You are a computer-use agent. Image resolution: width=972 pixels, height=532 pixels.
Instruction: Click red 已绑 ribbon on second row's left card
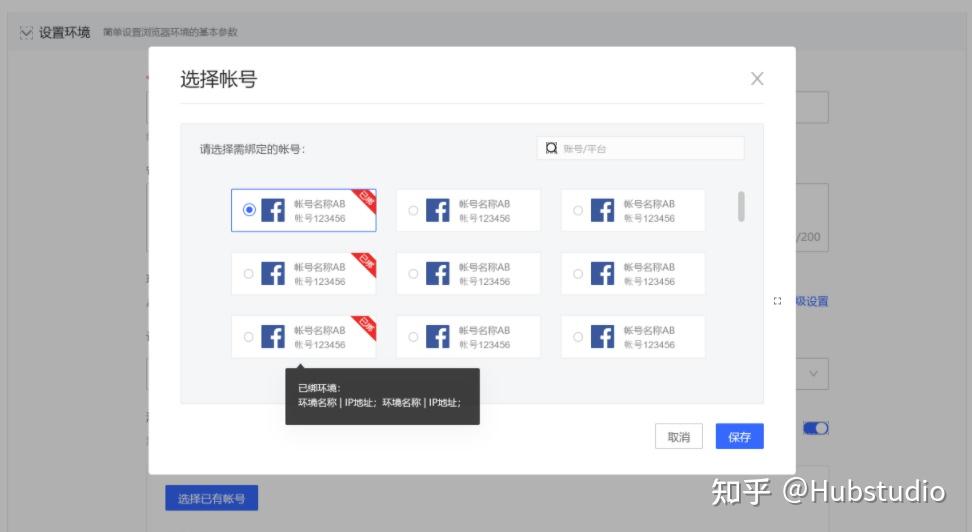[x=366, y=263]
